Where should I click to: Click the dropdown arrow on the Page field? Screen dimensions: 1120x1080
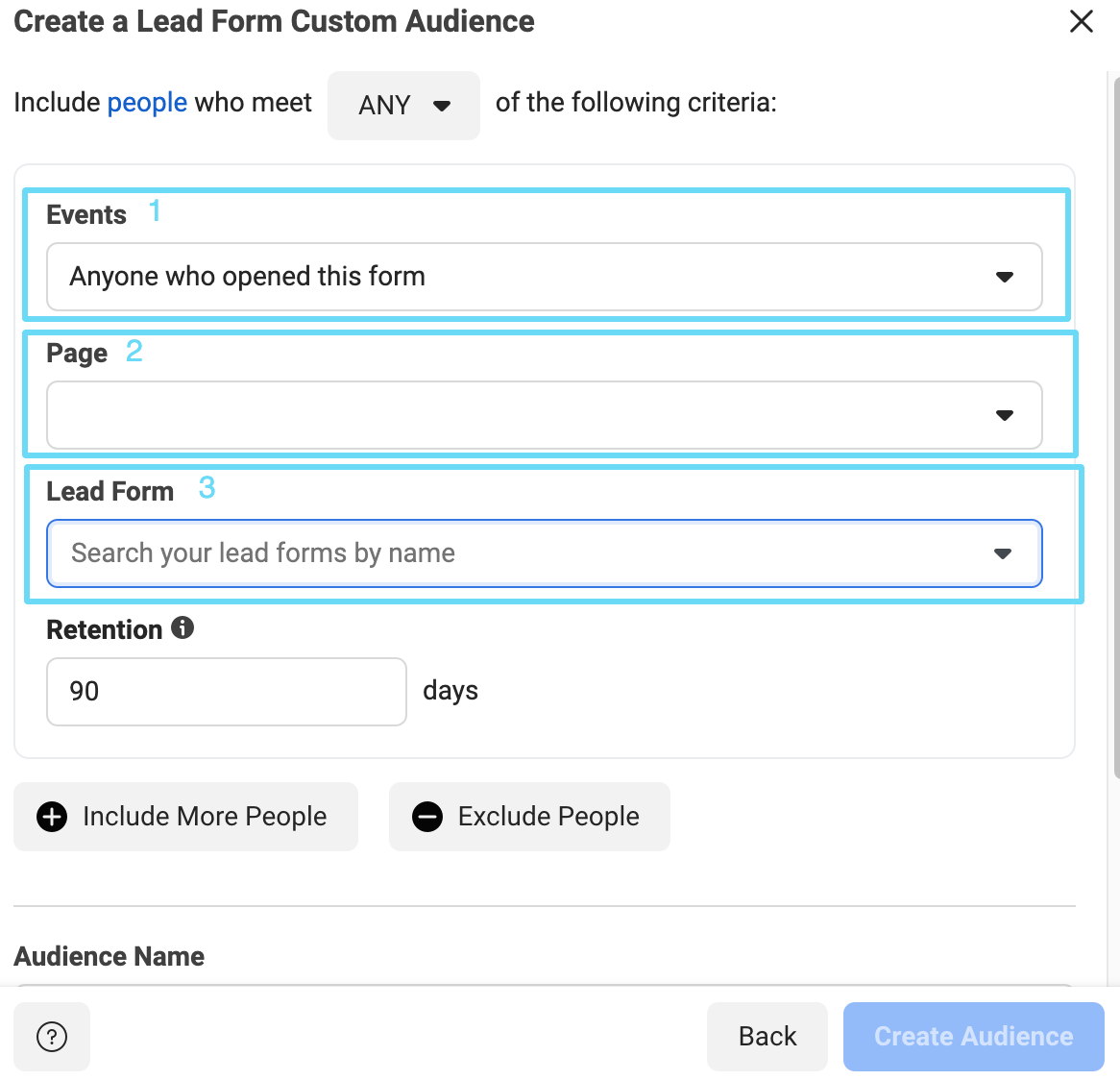point(1005,415)
